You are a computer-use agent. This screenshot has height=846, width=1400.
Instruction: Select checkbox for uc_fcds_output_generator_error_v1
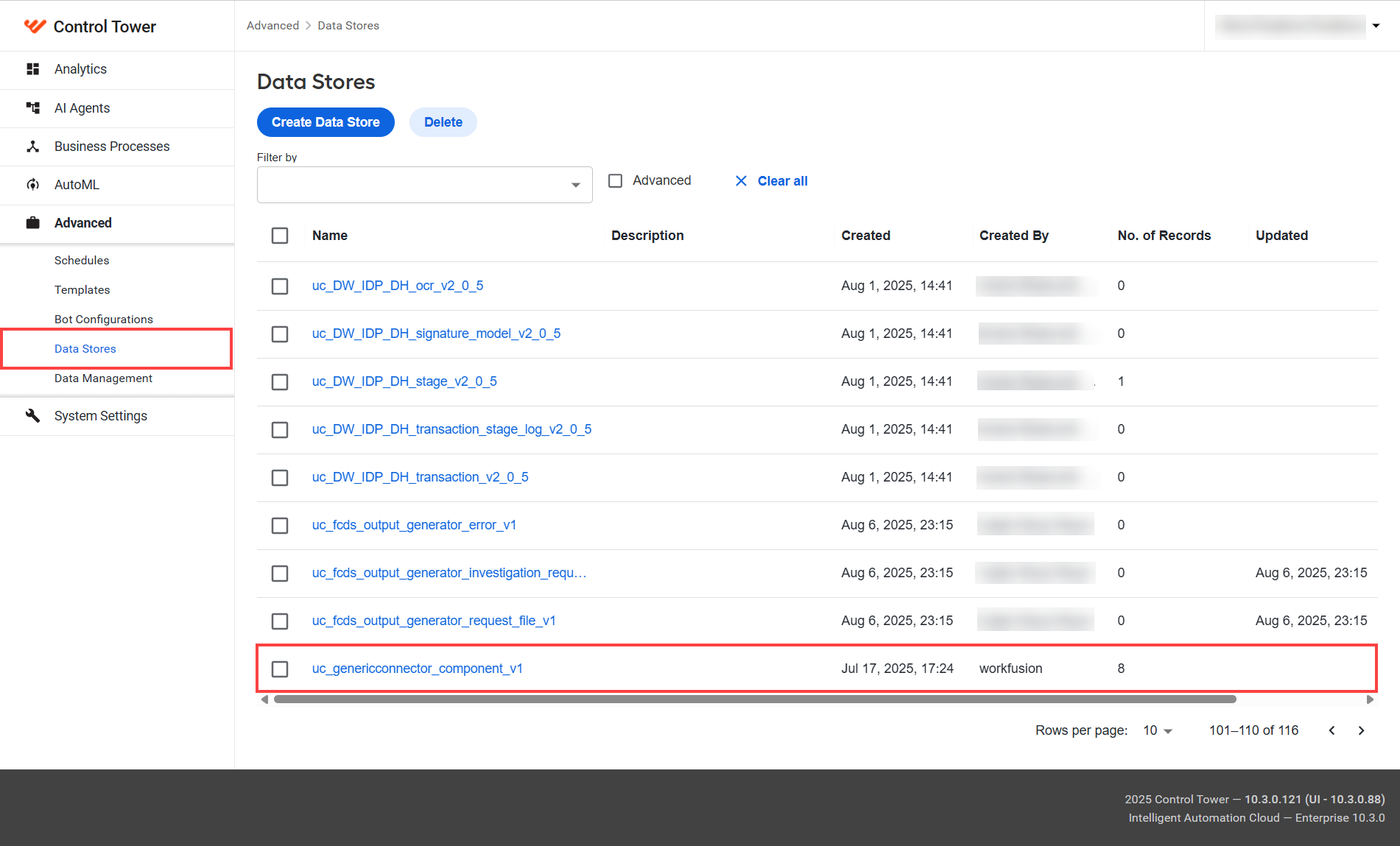[x=280, y=526]
